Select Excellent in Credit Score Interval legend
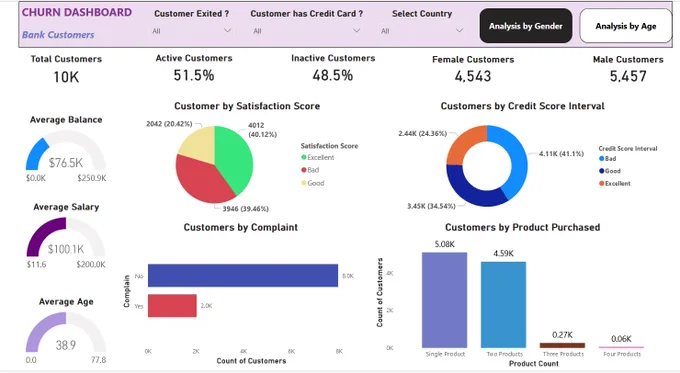The image size is (680, 373). pyautogui.click(x=615, y=183)
